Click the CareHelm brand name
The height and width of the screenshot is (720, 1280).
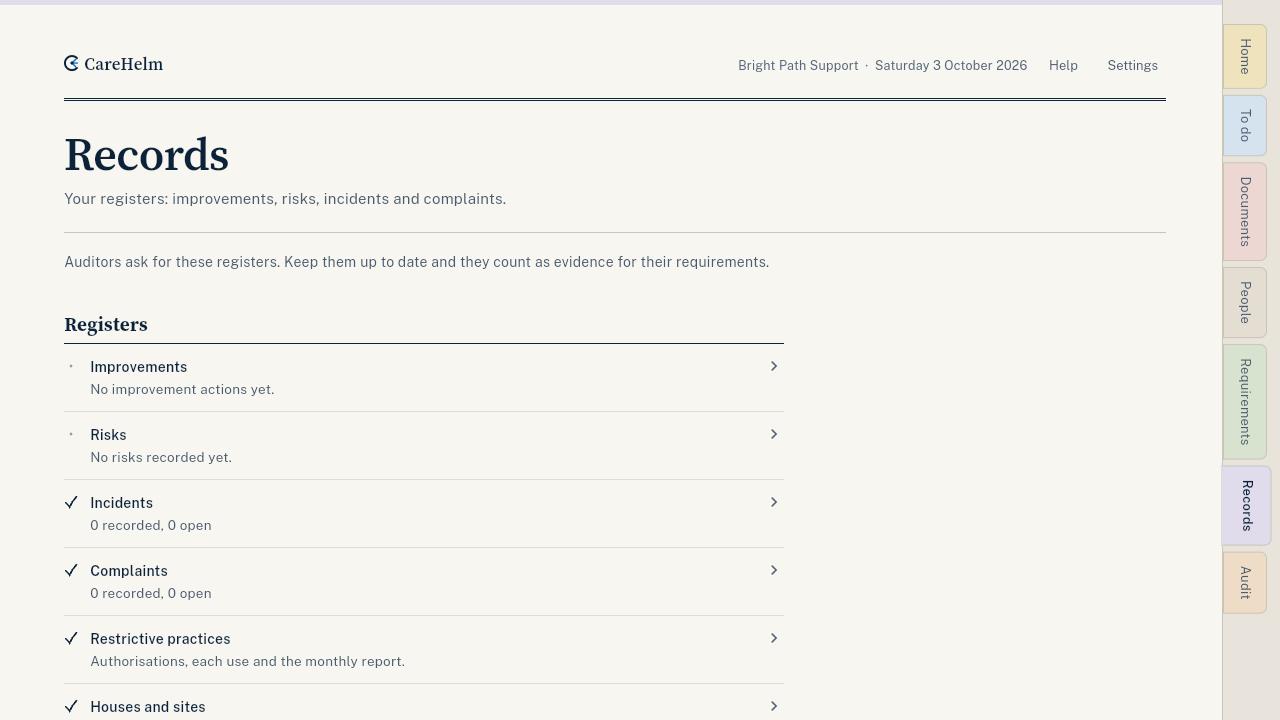tap(123, 64)
